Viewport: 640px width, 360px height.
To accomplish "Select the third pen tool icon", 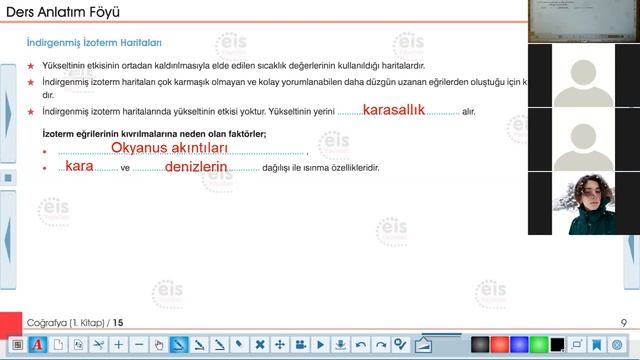I will click(x=220, y=345).
